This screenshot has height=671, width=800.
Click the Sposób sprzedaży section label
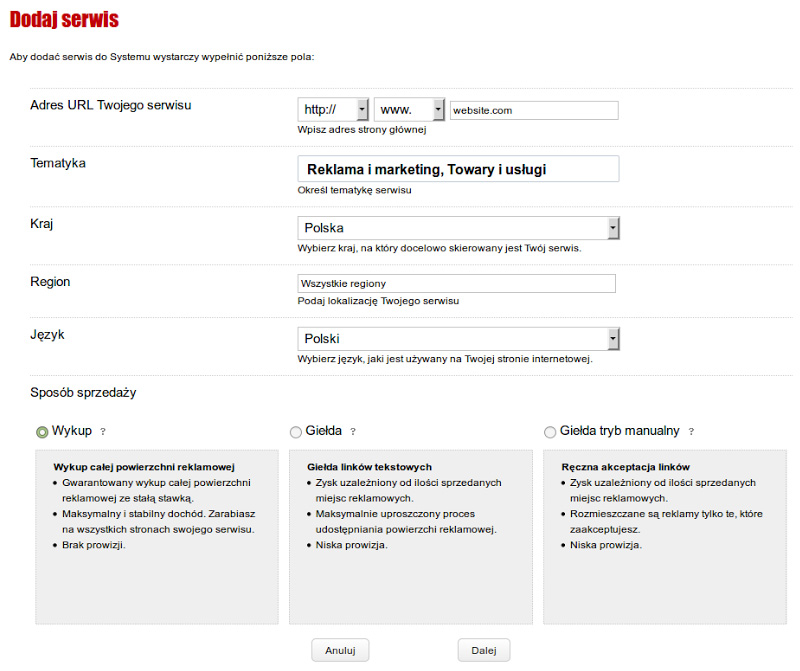84,392
